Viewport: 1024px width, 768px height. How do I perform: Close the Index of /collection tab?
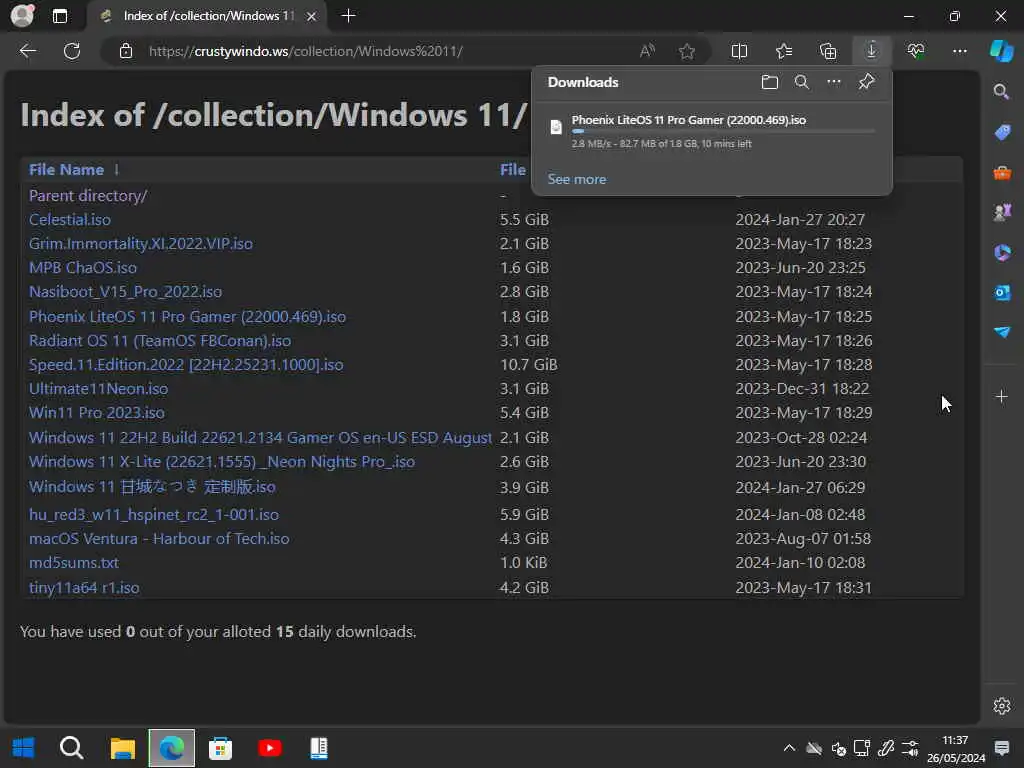pyautogui.click(x=312, y=16)
